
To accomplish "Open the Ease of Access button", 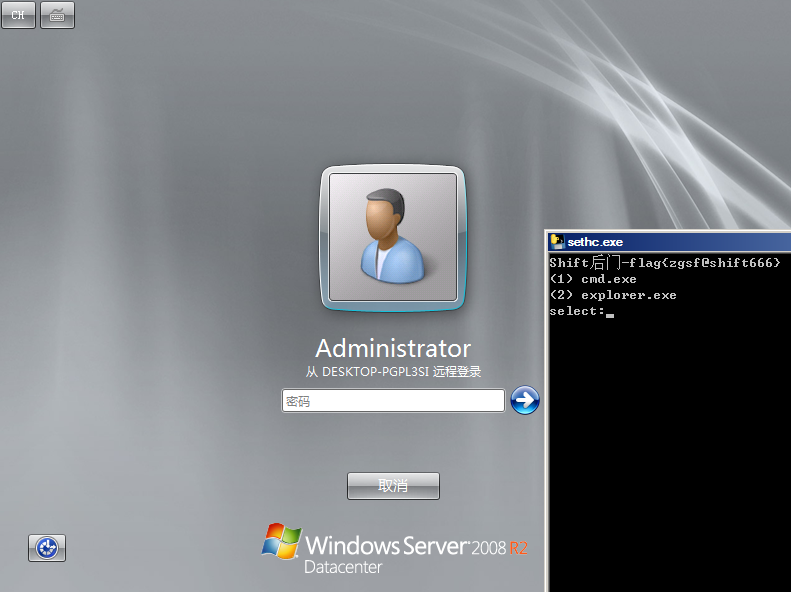I will coord(47,548).
